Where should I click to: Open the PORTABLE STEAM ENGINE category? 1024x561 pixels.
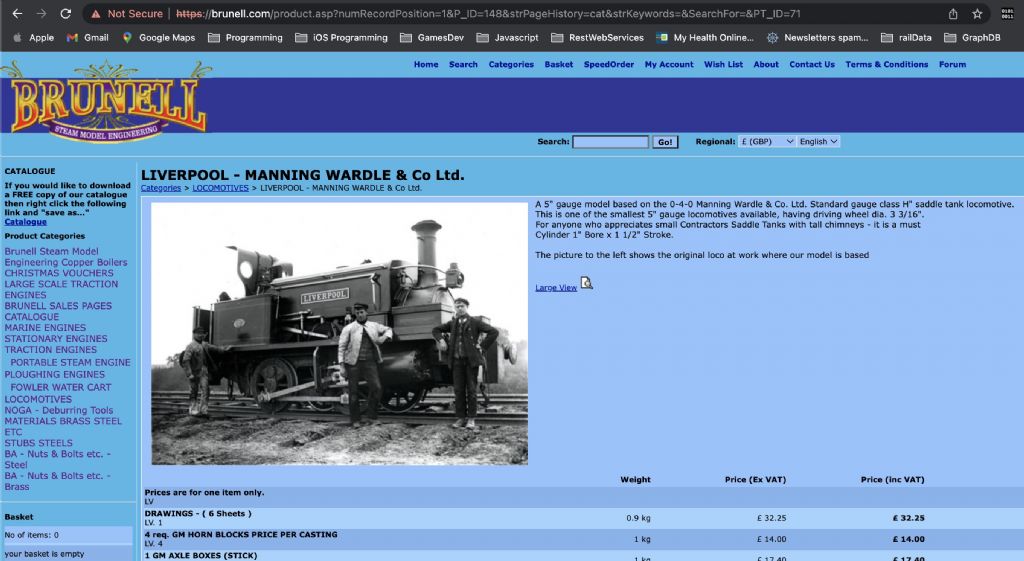pyautogui.click(x=70, y=362)
